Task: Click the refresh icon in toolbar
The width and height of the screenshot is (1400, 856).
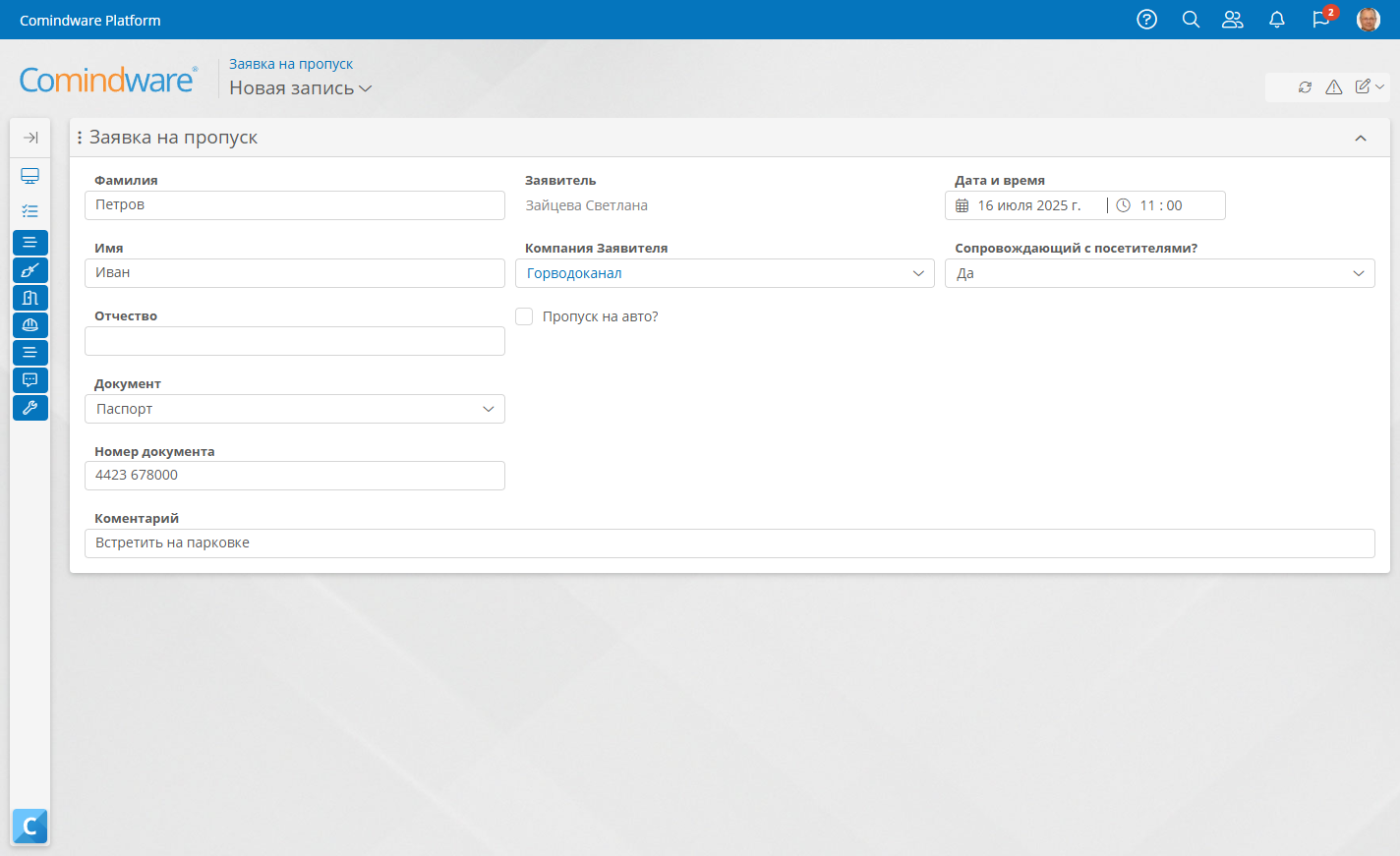Action: click(x=1305, y=87)
